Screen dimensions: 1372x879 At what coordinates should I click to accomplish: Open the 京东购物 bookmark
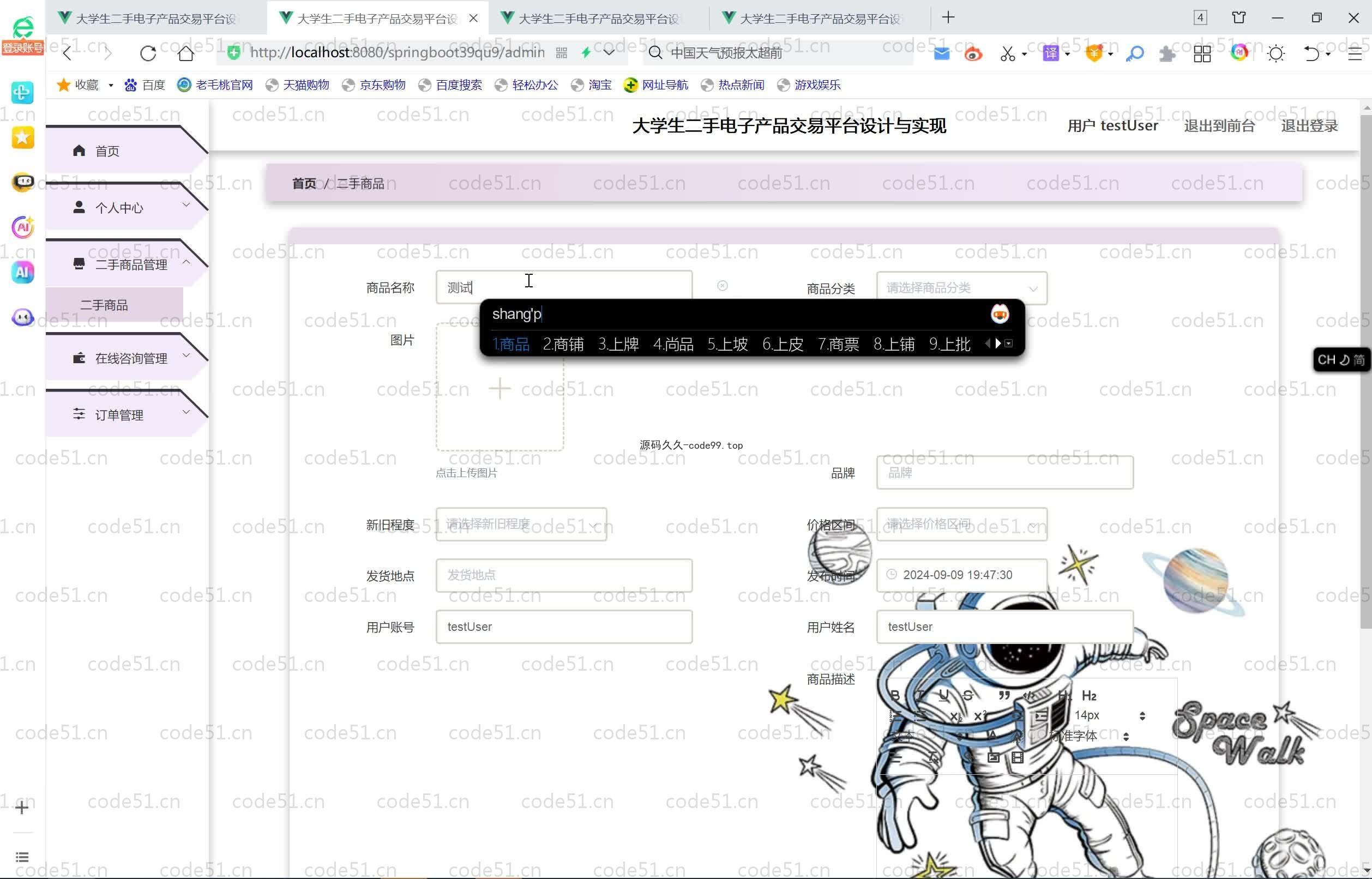coord(374,85)
